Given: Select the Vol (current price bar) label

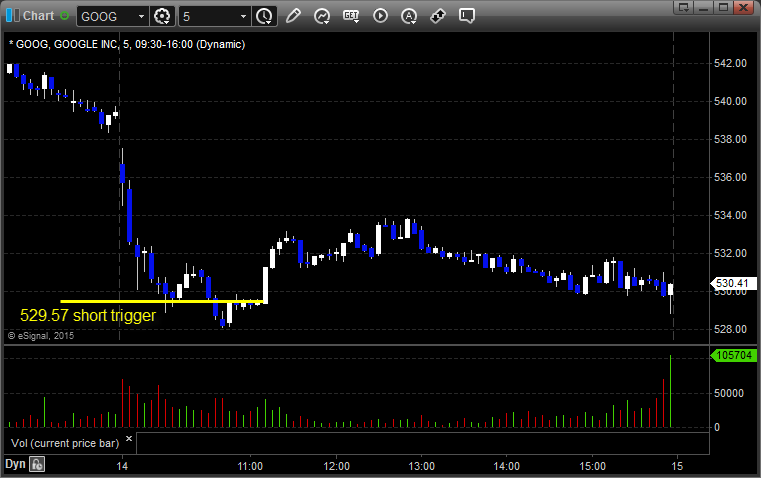Looking at the screenshot, I should coord(65,443).
